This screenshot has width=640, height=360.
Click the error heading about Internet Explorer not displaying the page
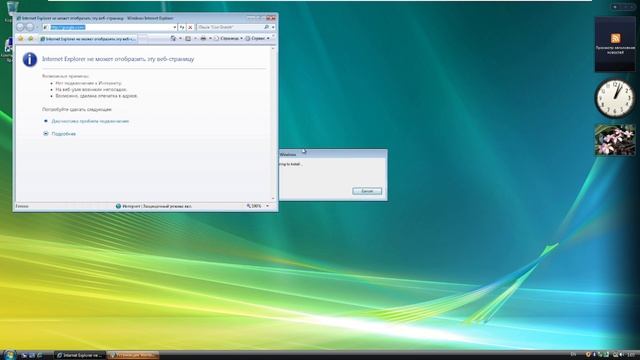pos(118,59)
